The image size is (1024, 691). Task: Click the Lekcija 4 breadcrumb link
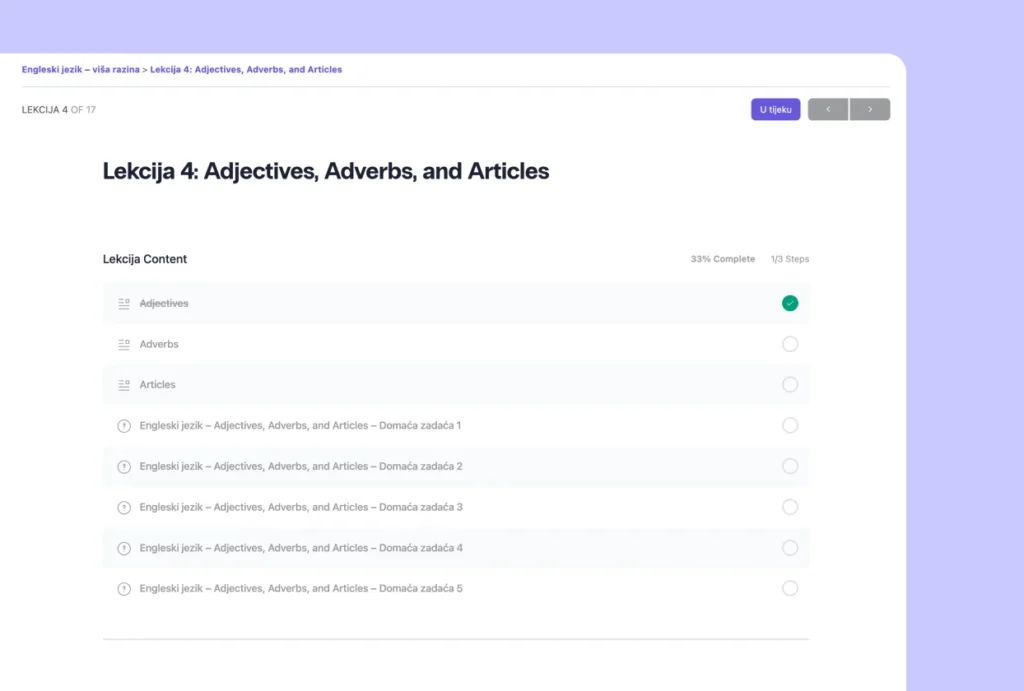tap(246, 70)
